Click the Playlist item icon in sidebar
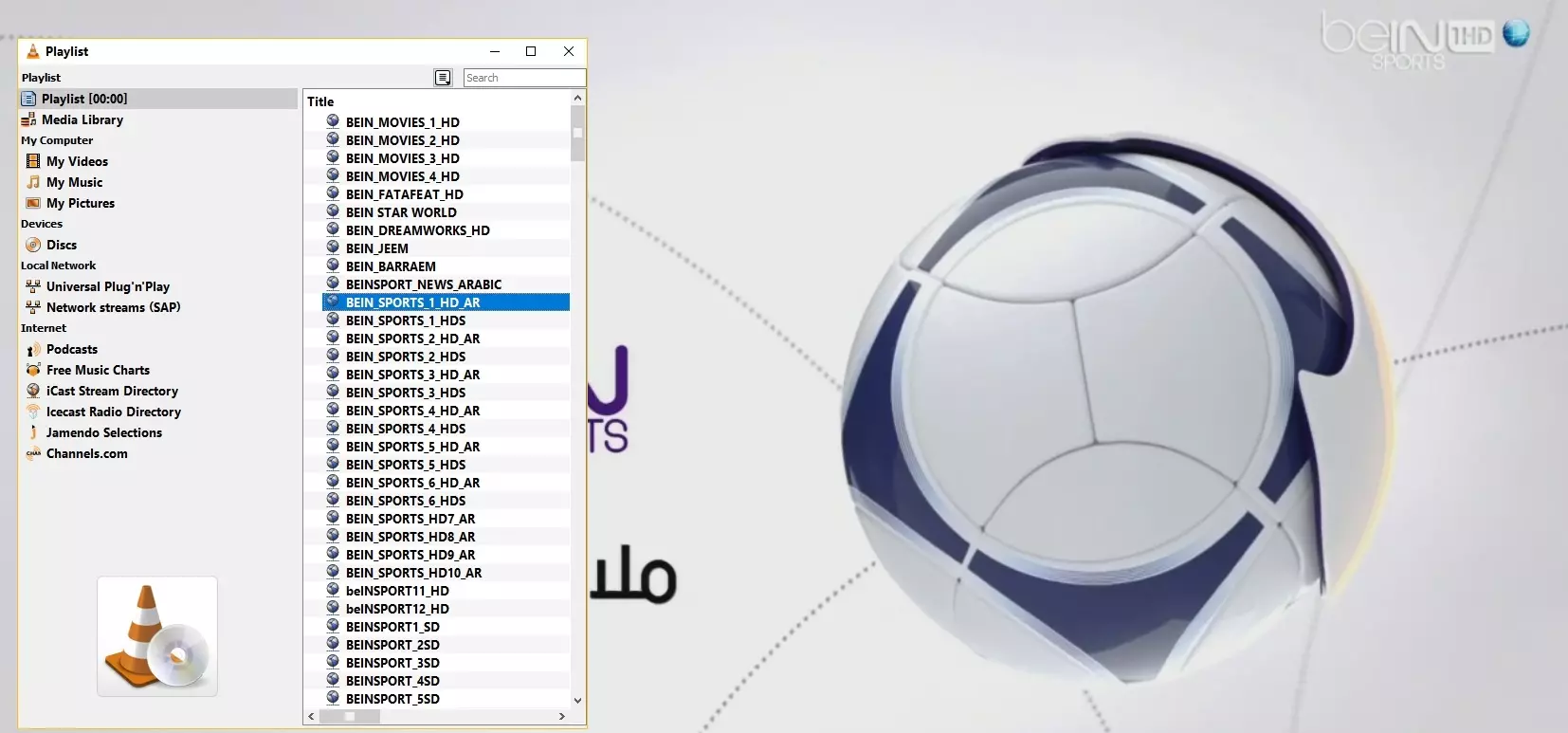The image size is (1568, 733). [x=28, y=99]
